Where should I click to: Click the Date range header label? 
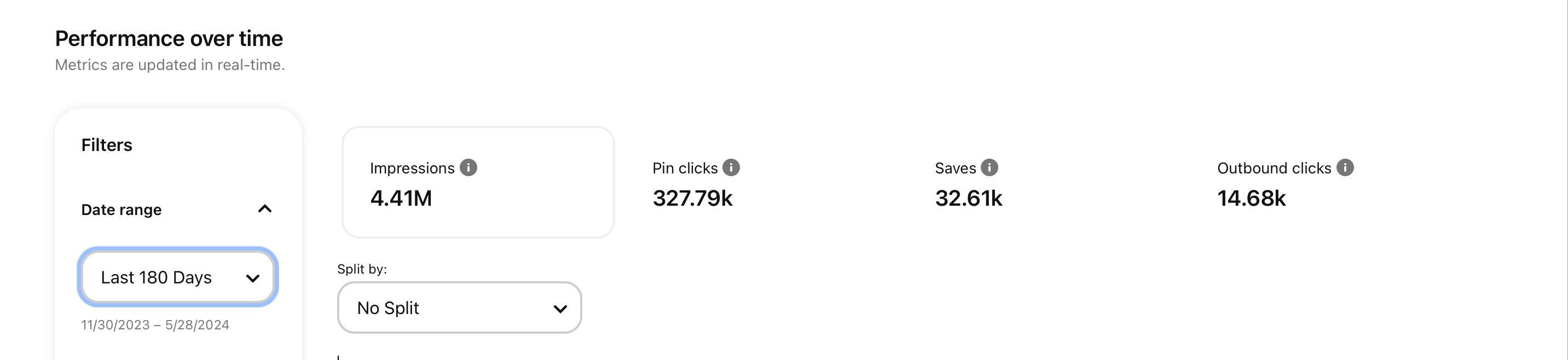coord(121,210)
